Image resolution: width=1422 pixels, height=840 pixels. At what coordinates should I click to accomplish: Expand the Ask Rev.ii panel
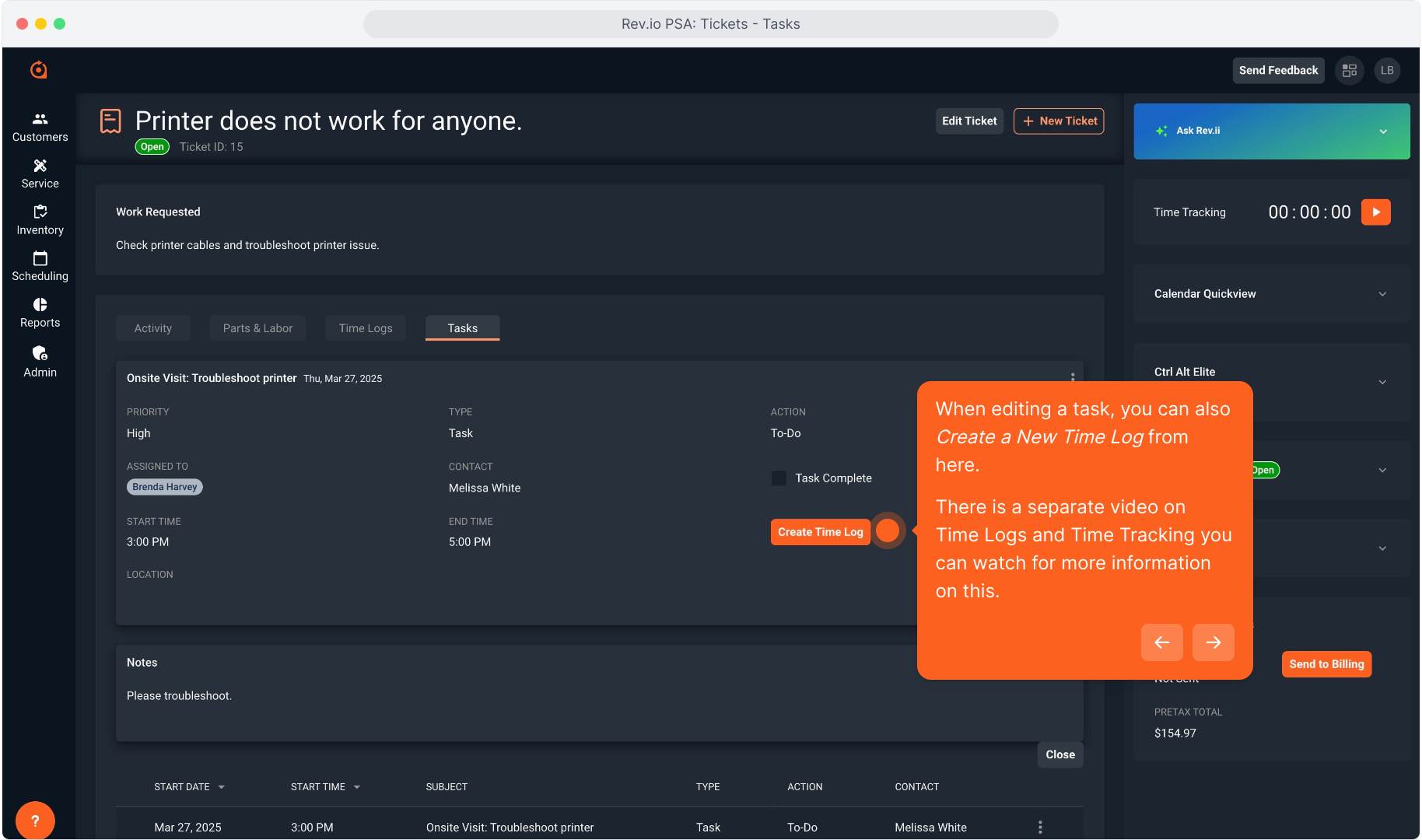tap(1383, 131)
